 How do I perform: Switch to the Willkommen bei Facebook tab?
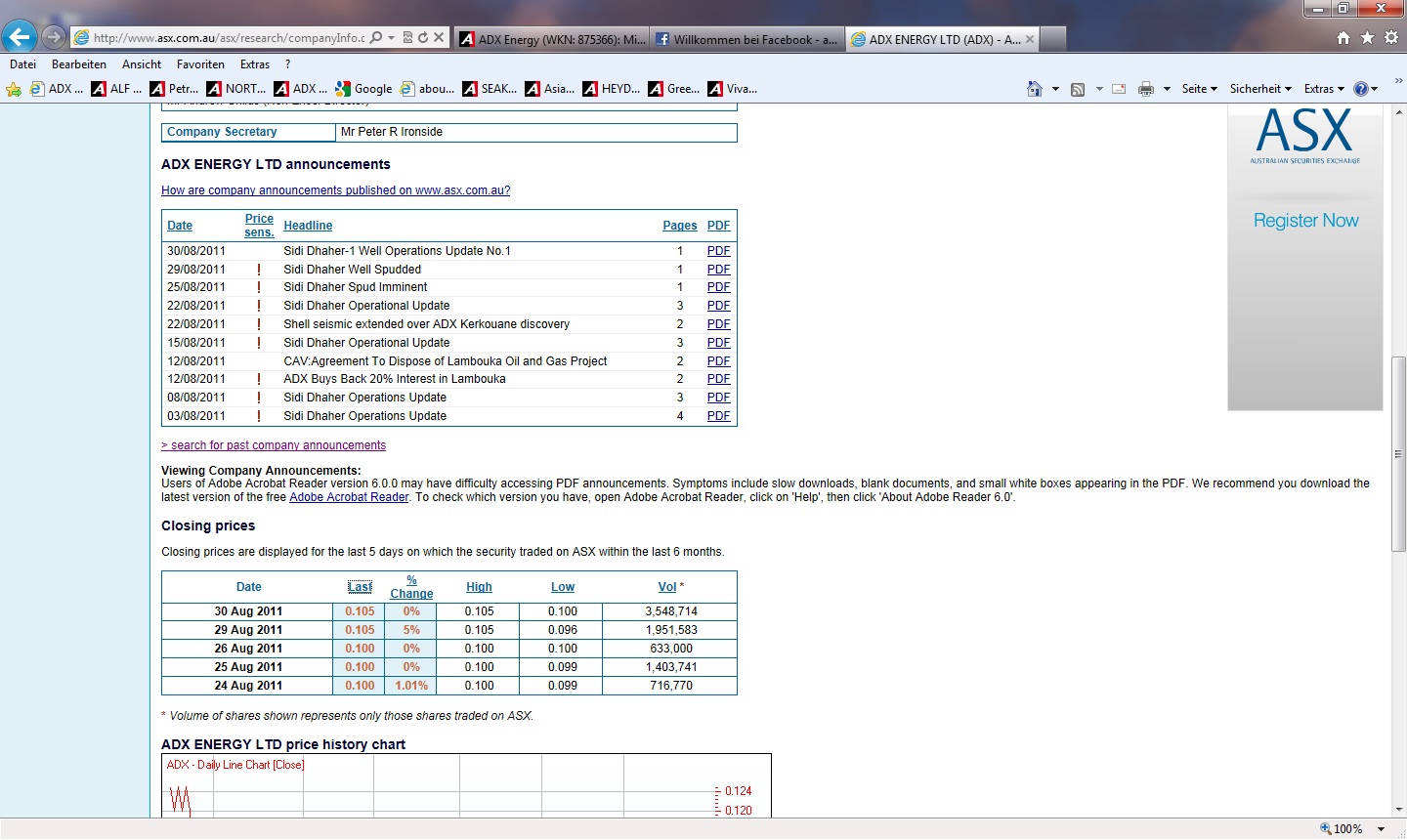pos(746,39)
